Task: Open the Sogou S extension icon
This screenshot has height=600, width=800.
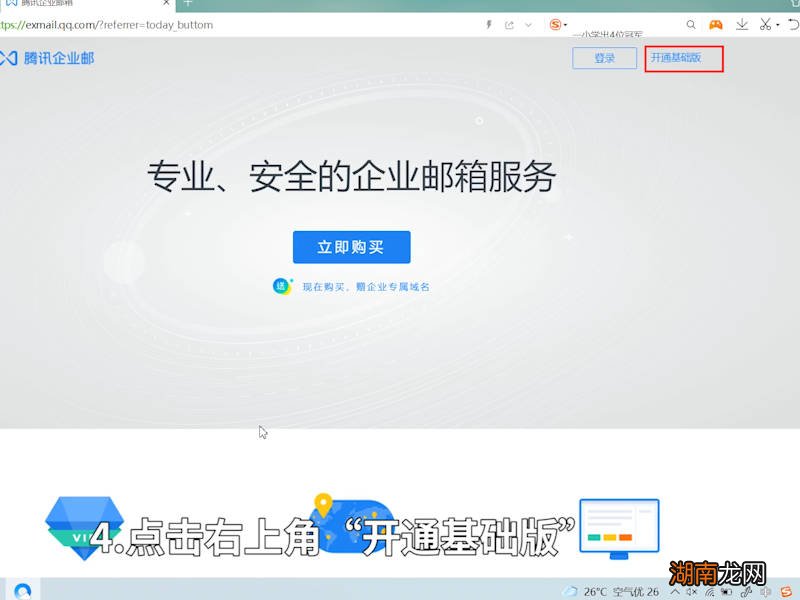Action: click(557, 25)
